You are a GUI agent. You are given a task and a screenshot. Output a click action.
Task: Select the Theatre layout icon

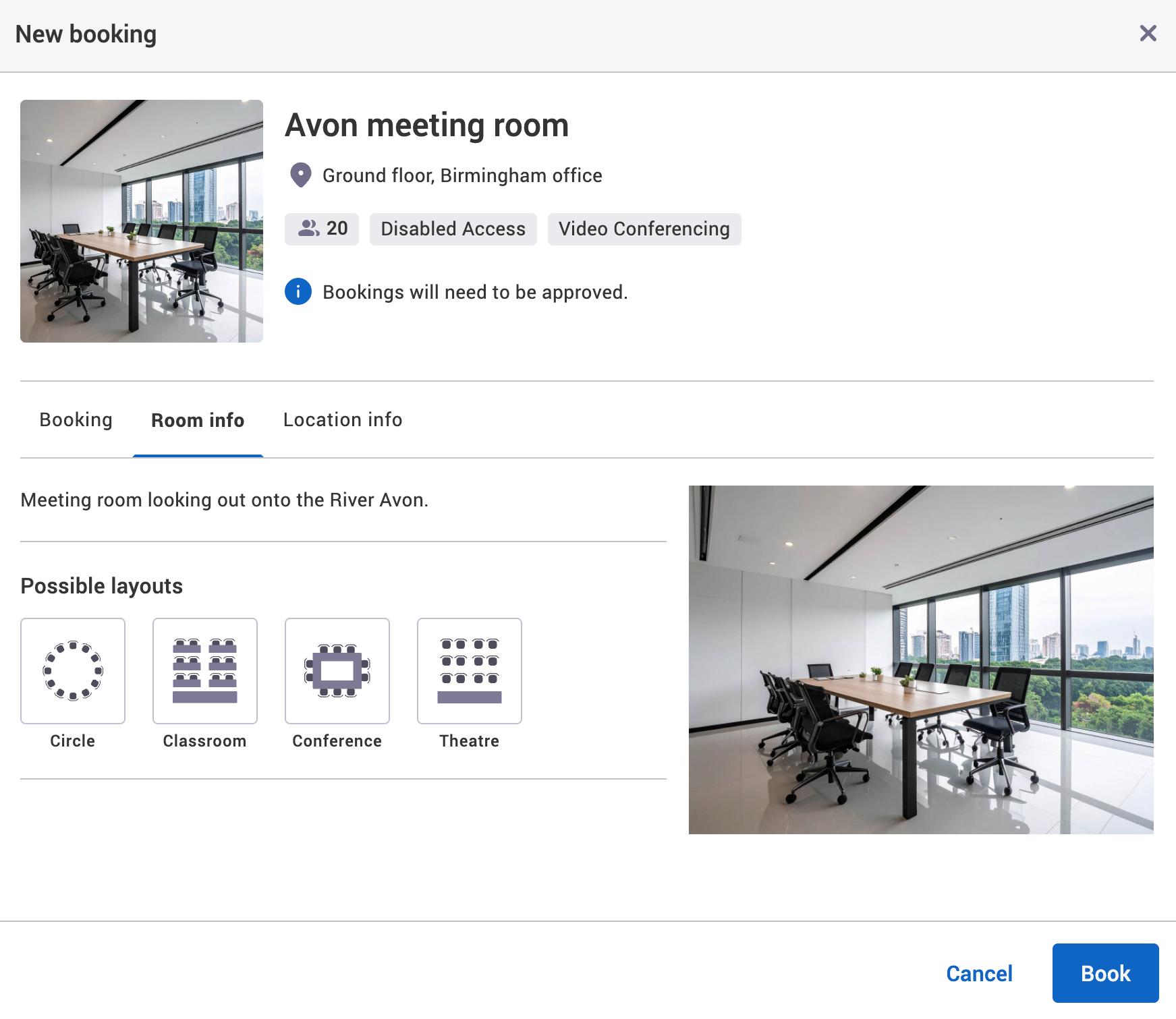(469, 670)
